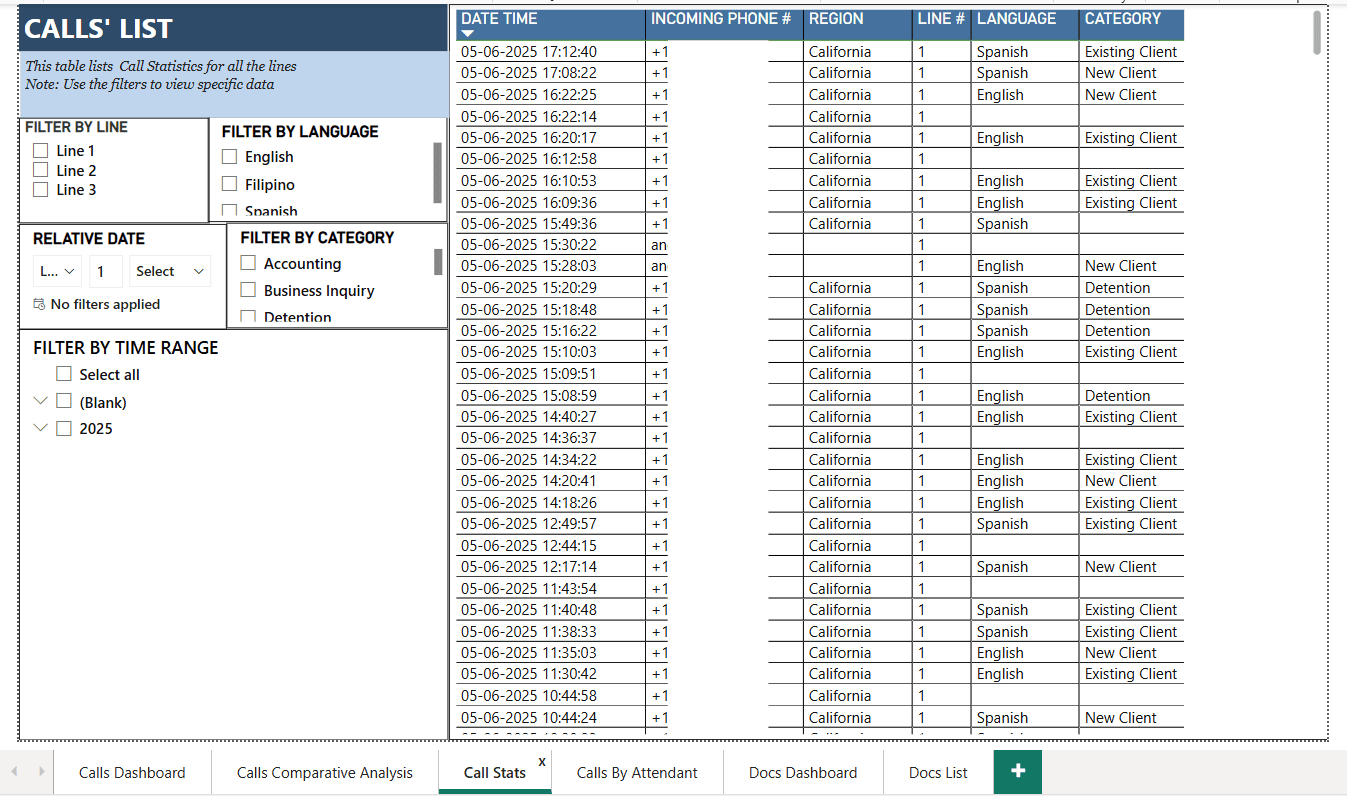Select the Call Stats tab
Viewport: 1347px width, 796px height.
(x=495, y=772)
